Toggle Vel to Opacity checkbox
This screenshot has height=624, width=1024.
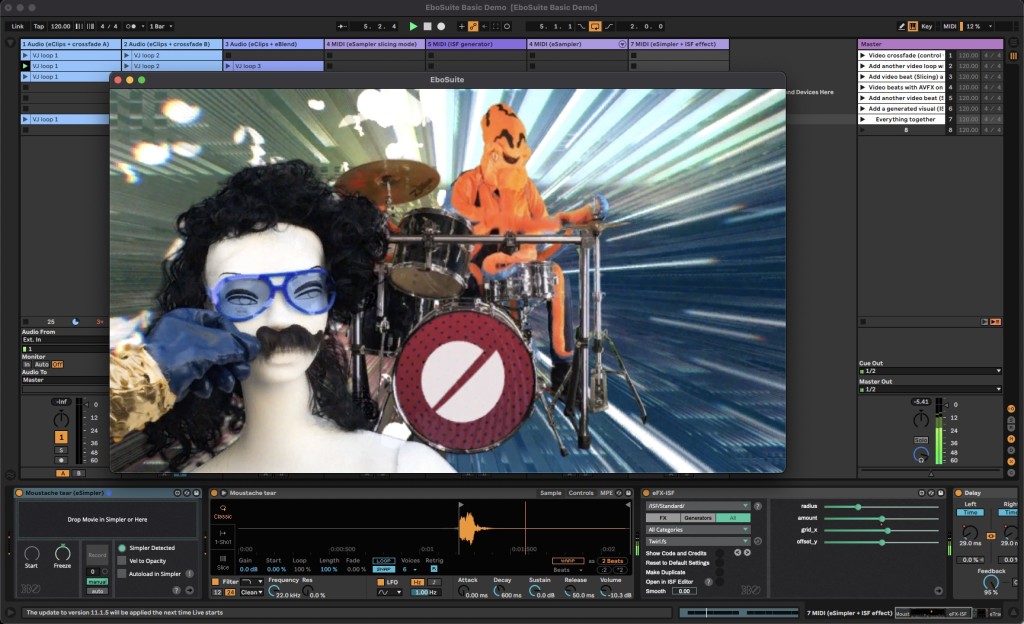point(122,561)
